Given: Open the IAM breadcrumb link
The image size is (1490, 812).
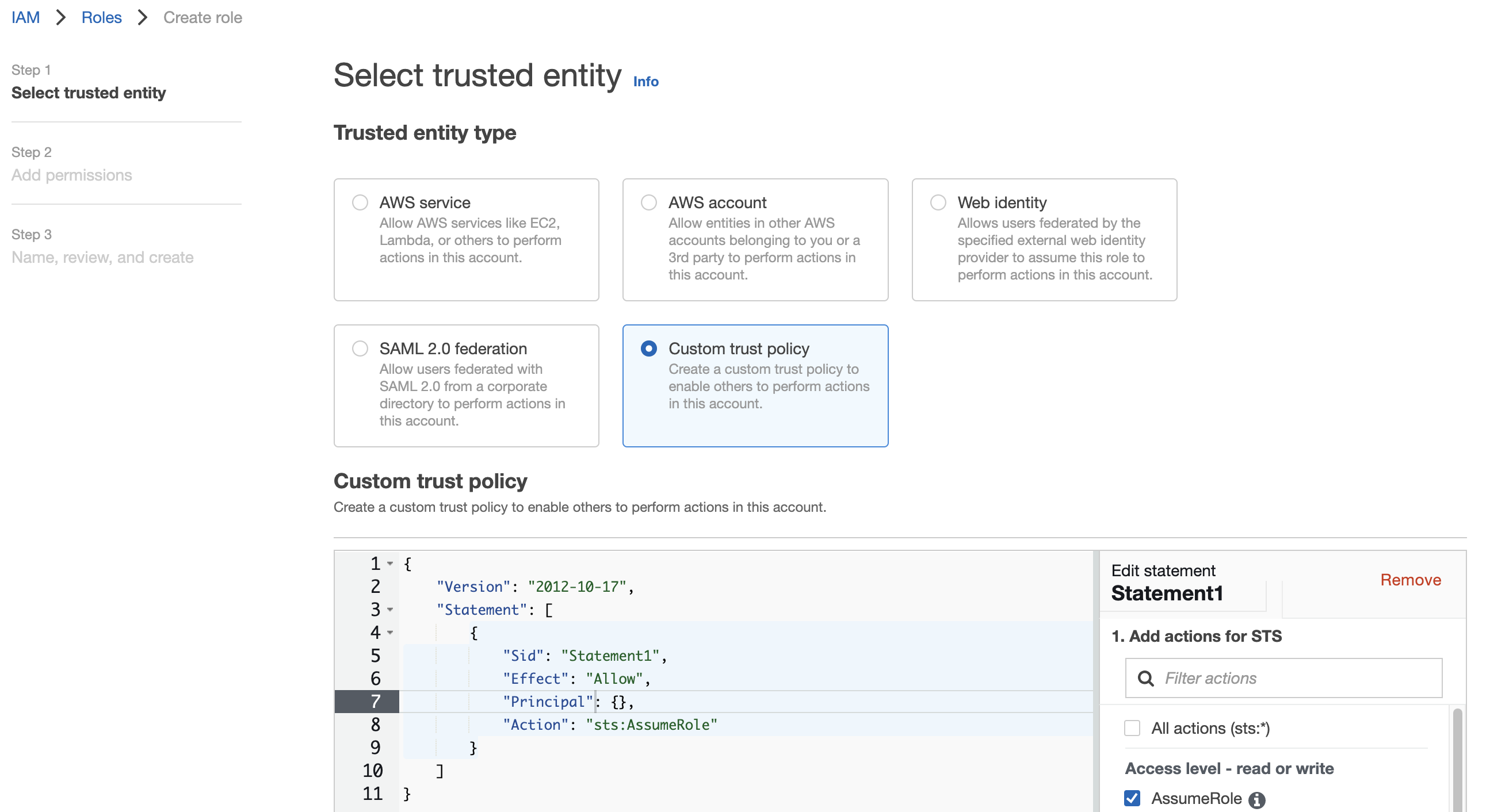Looking at the screenshot, I should (25, 17).
